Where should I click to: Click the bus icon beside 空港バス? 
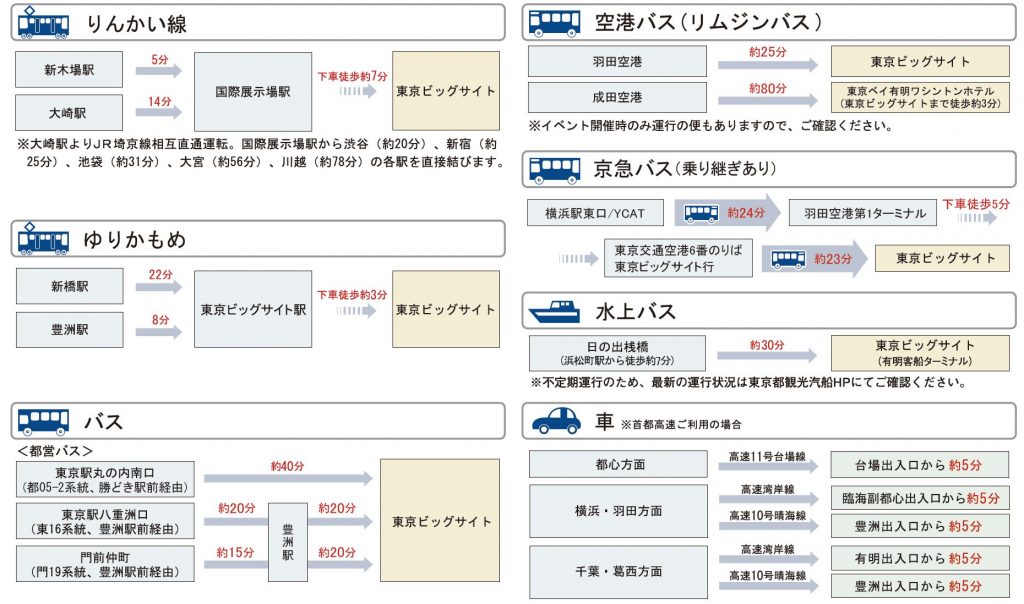(554, 22)
